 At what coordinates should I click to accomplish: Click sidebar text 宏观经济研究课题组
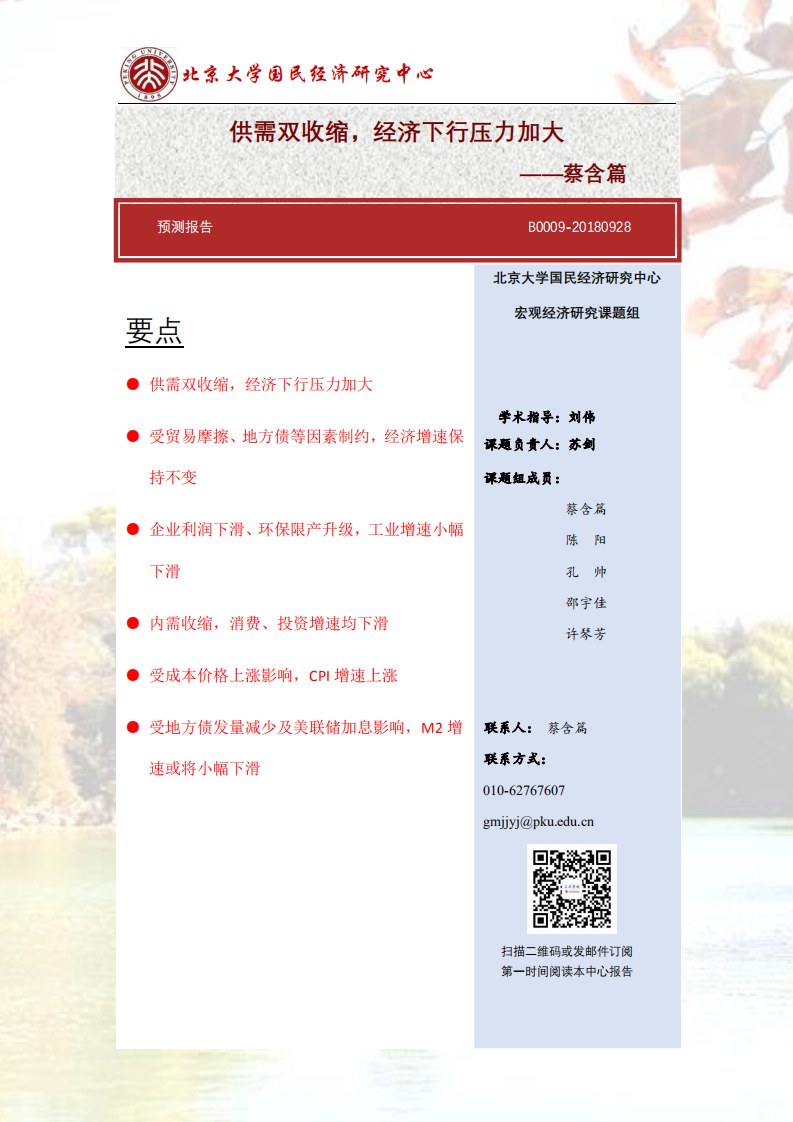[577, 313]
